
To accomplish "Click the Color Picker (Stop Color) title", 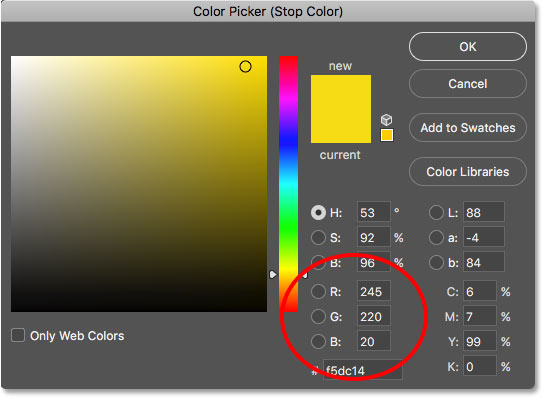I will tap(268, 11).
